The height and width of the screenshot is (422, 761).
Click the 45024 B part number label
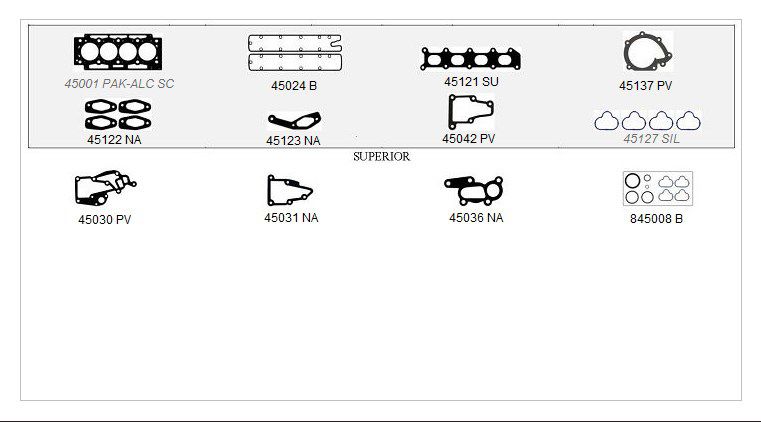pos(294,86)
